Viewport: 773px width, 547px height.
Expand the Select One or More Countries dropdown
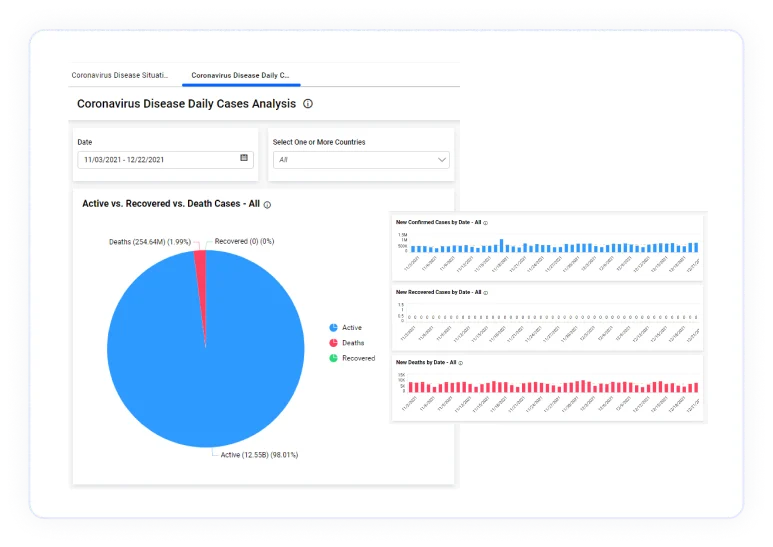(x=361, y=160)
